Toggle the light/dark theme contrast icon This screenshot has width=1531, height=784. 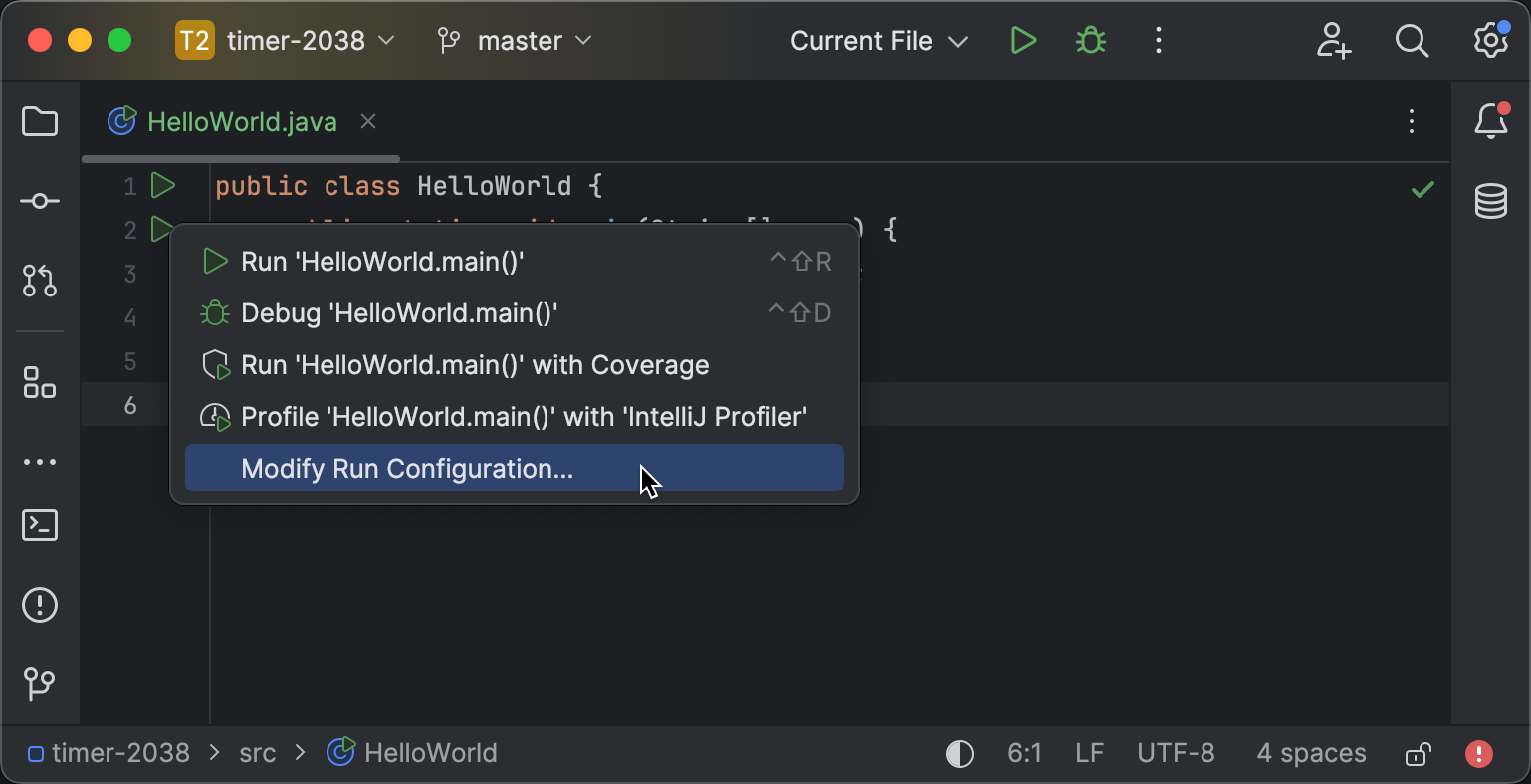coord(959,753)
